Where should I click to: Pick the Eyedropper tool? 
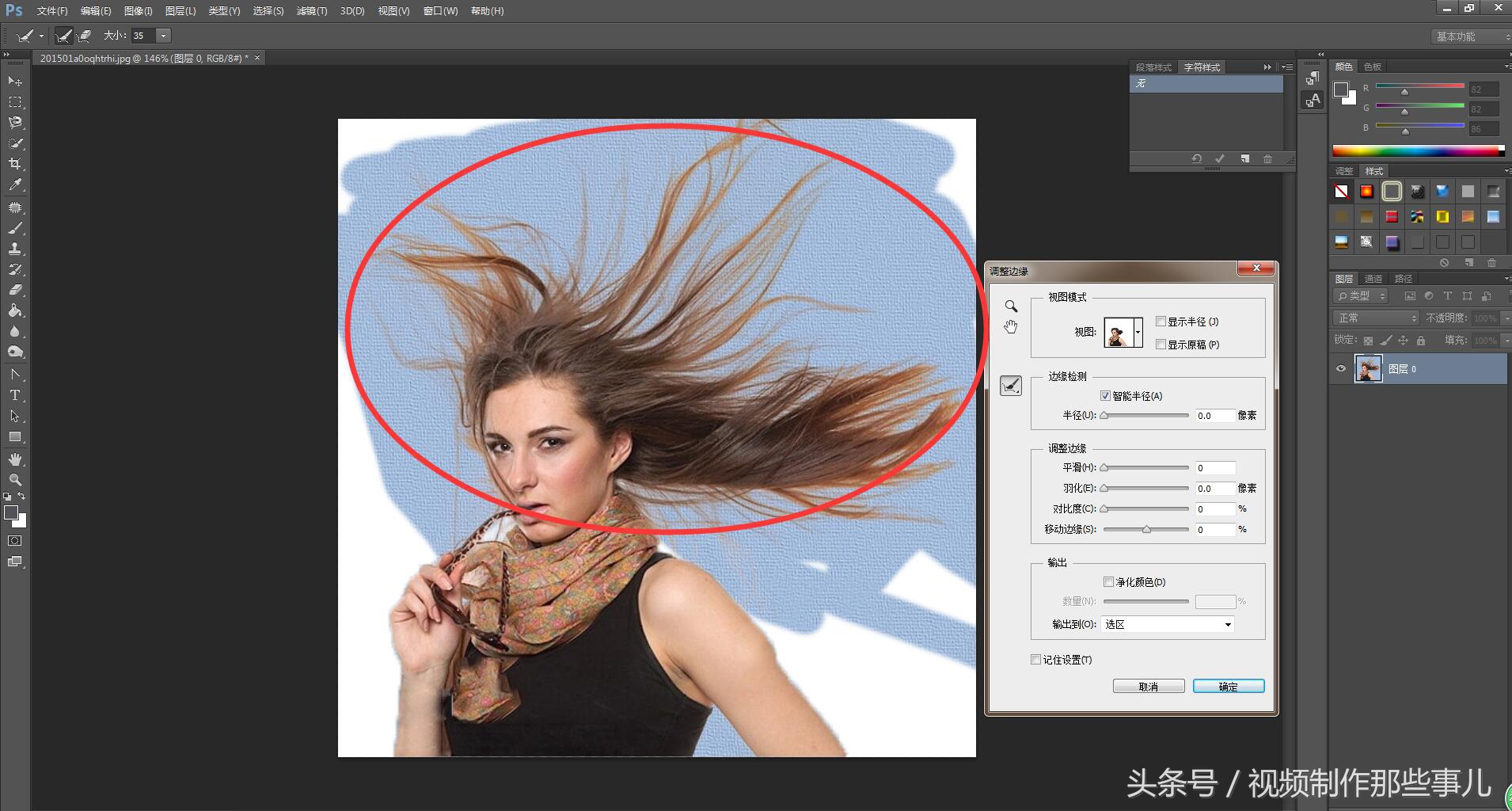[15, 185]
